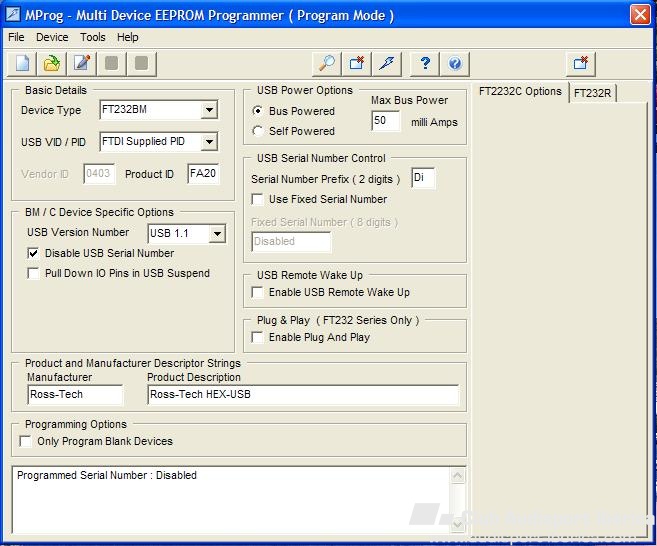Check Enable Plug And Play

click(257, 337)
